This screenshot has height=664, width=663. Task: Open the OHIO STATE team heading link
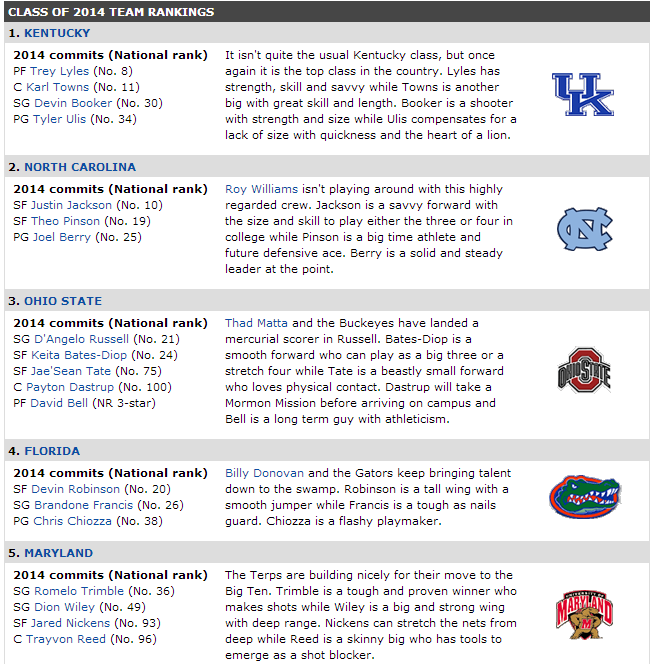tap(63, 301)
